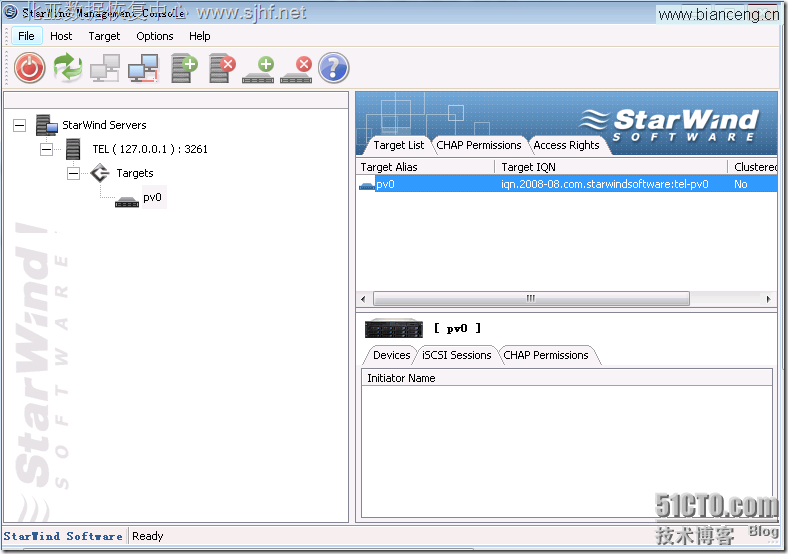Open the Target menu

104,36
